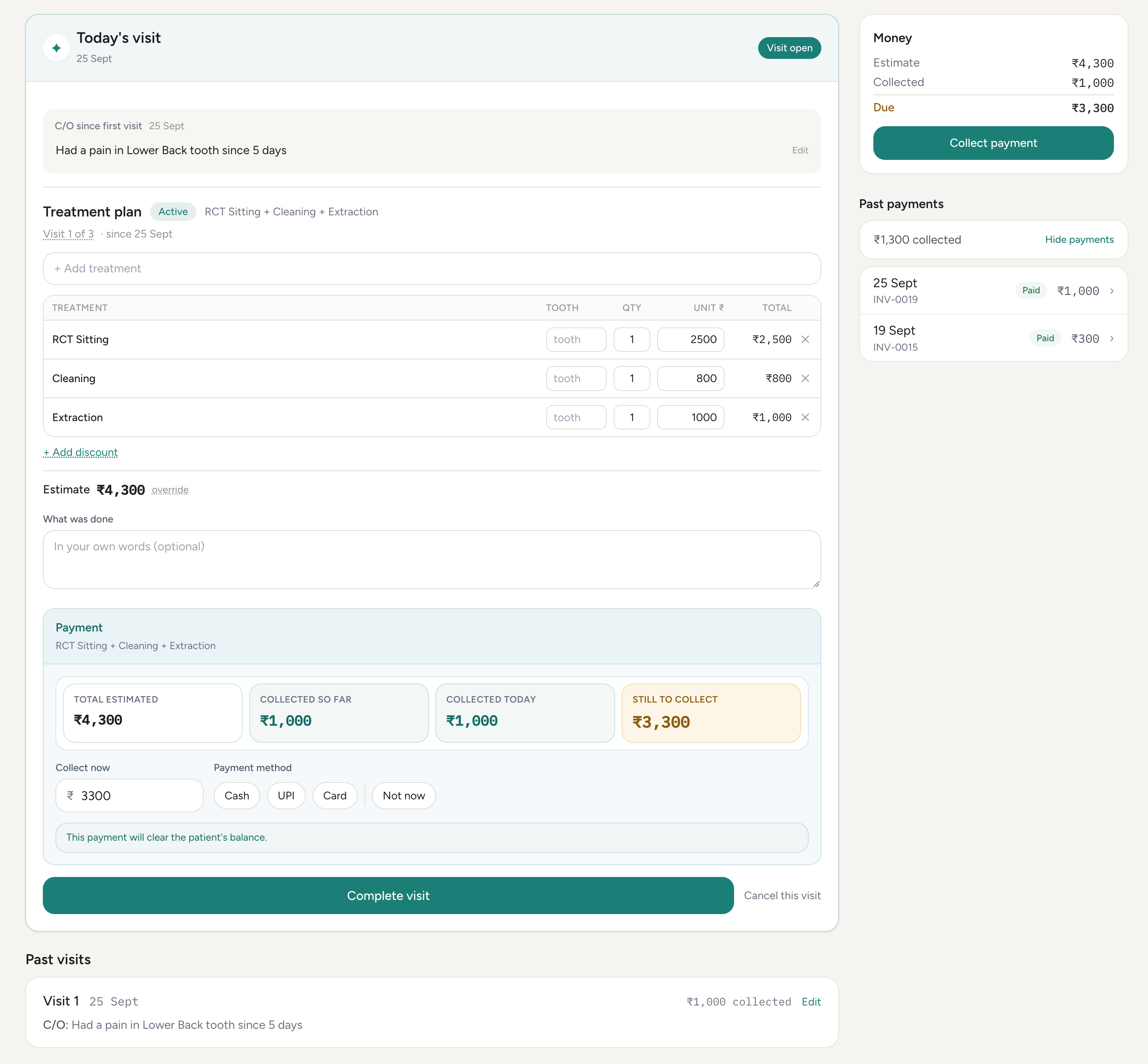Focus the Add treatment input field

click(432, 268)
